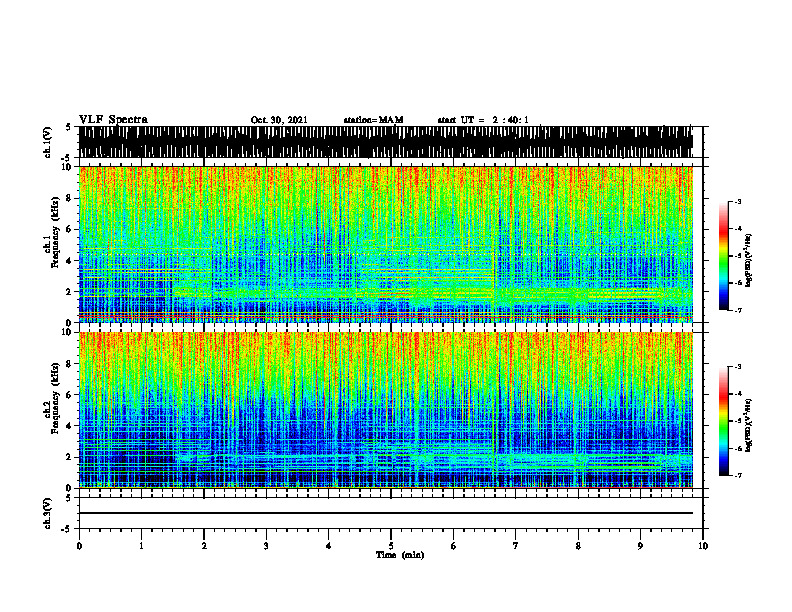Click time axis tick label "9"
The height and width of the screenshot is (612, 792).
(640, 546)
